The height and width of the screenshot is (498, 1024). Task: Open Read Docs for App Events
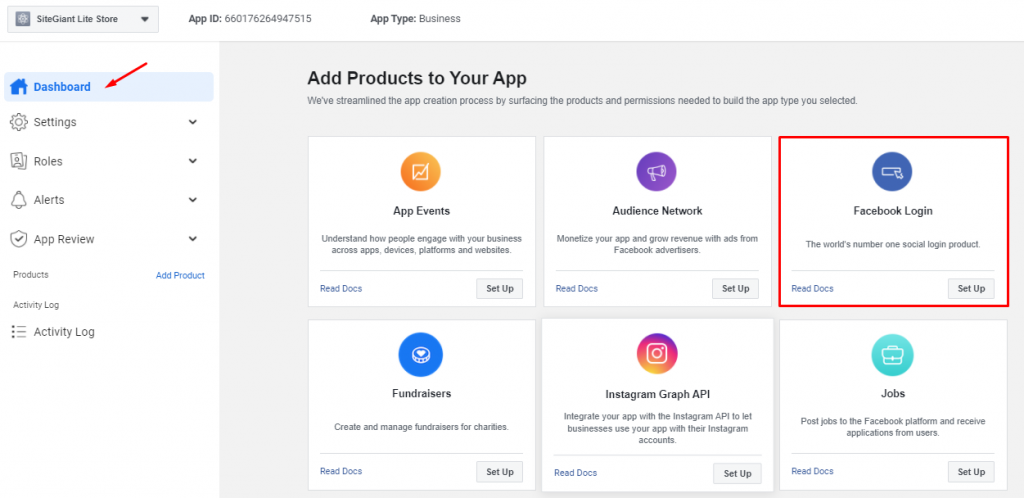click(x=341, y=288)
